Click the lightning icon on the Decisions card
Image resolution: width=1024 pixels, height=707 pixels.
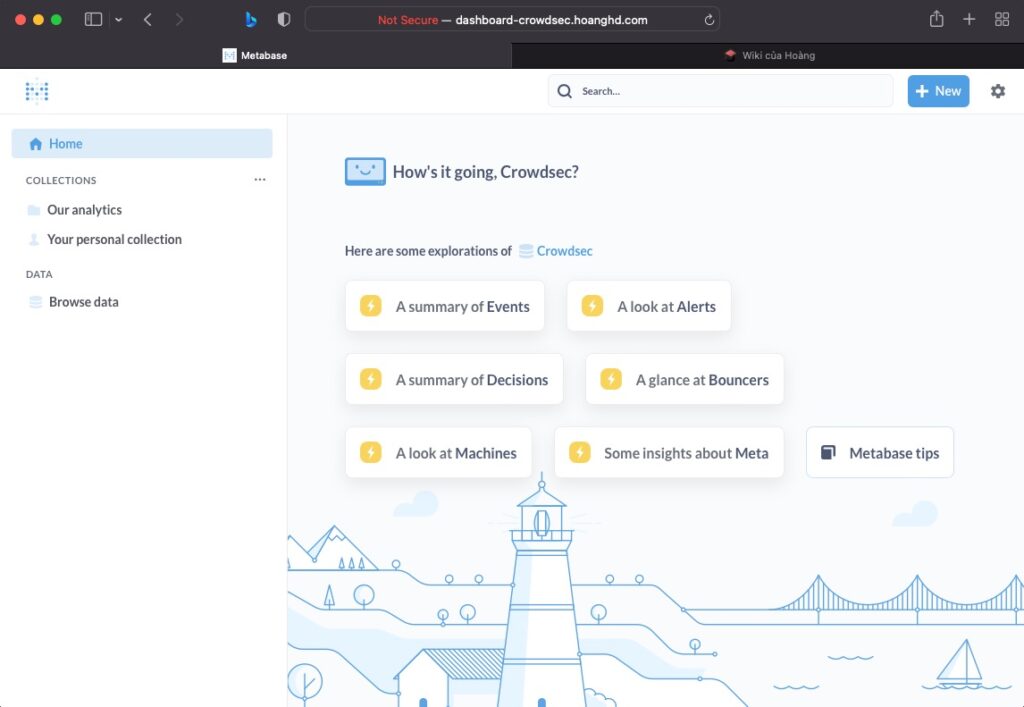click(370, 379)
